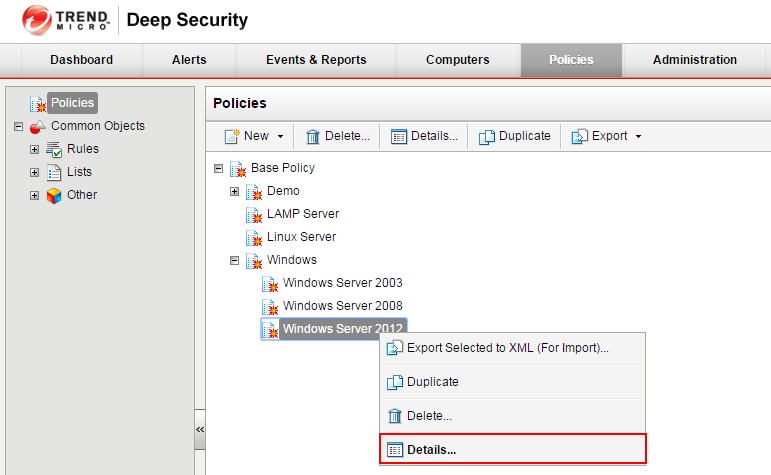Expand the Other node
The width and height of the screenshot is (771, 475).
34,195
